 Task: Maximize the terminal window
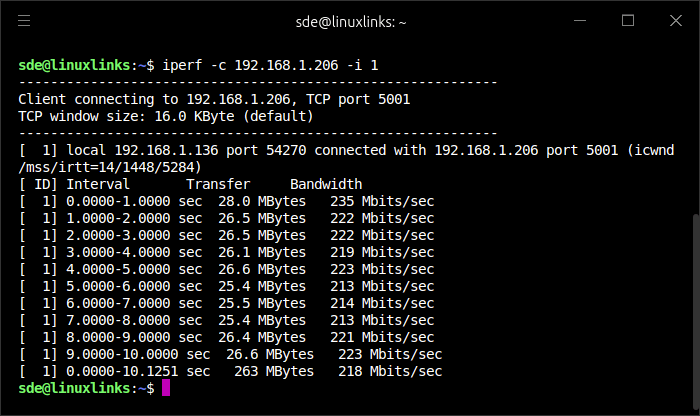(x=628, y=20)
